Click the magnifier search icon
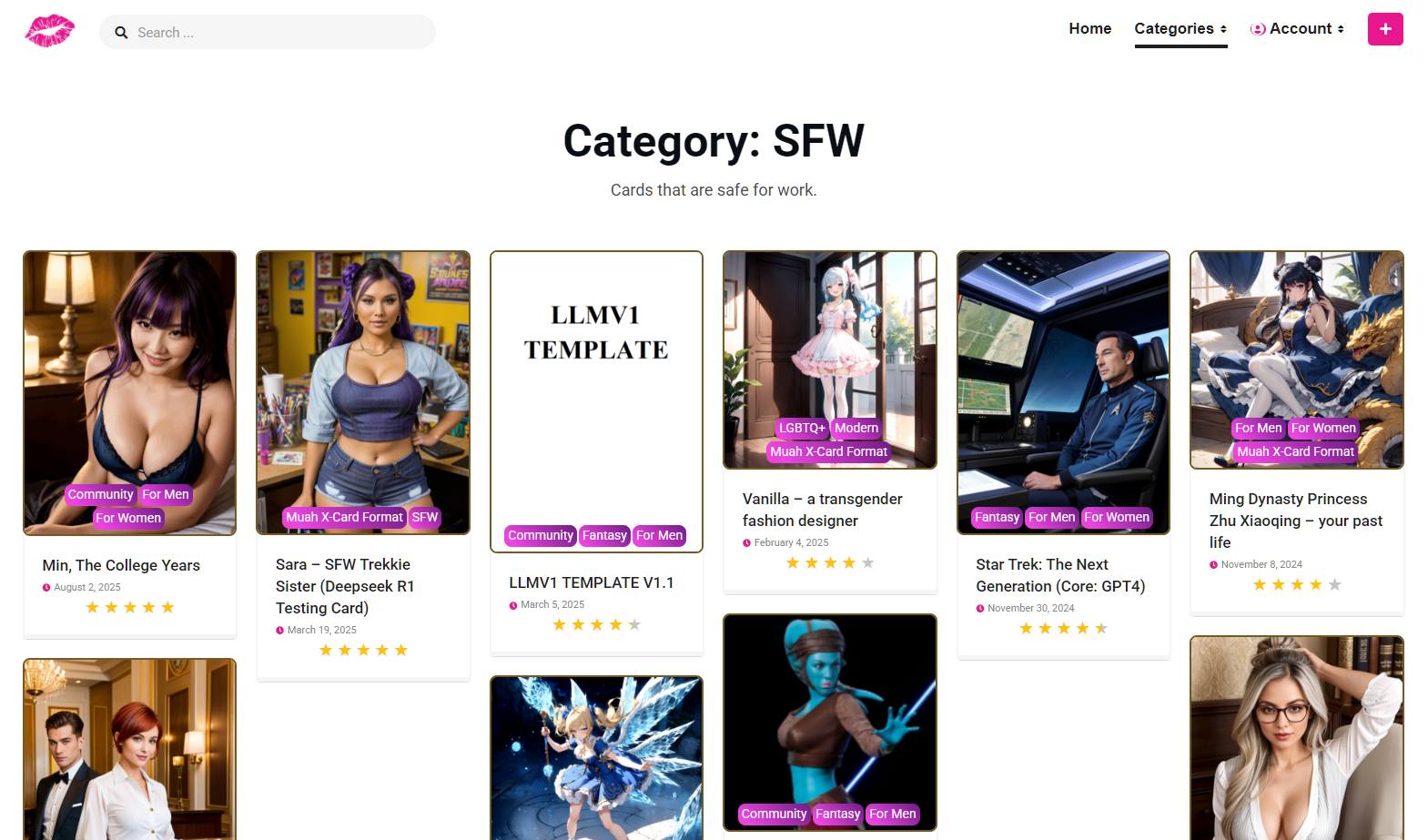Screen dimensions: 1428x840 121,33
